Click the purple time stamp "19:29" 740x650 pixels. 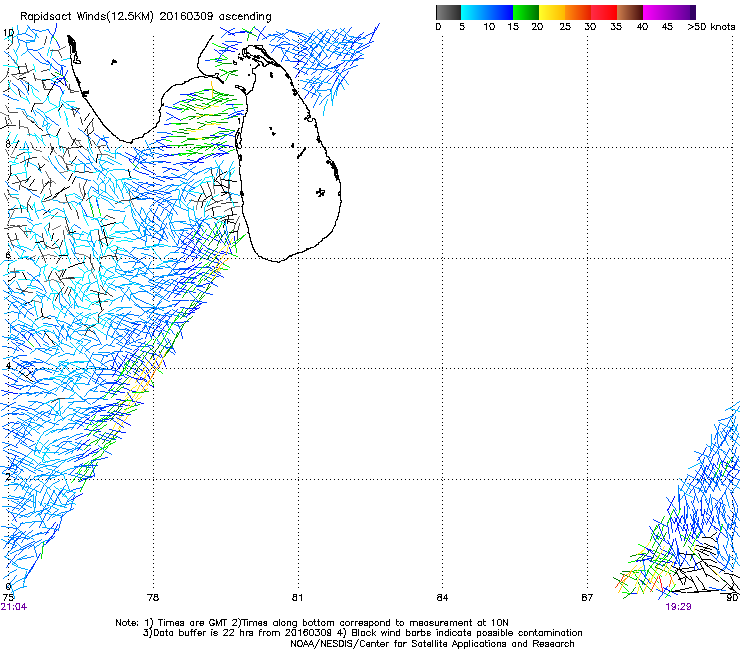pyautogui.click(x=679, y=607)
